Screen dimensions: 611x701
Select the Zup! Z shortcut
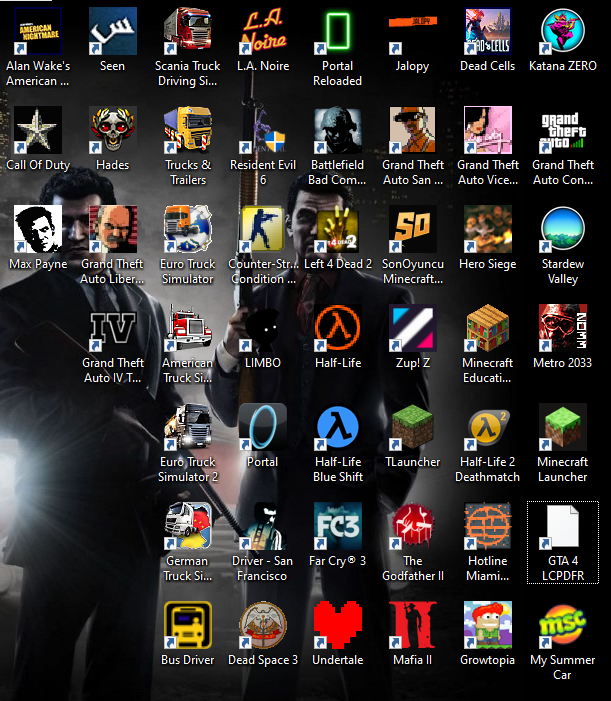pos(413,328)
